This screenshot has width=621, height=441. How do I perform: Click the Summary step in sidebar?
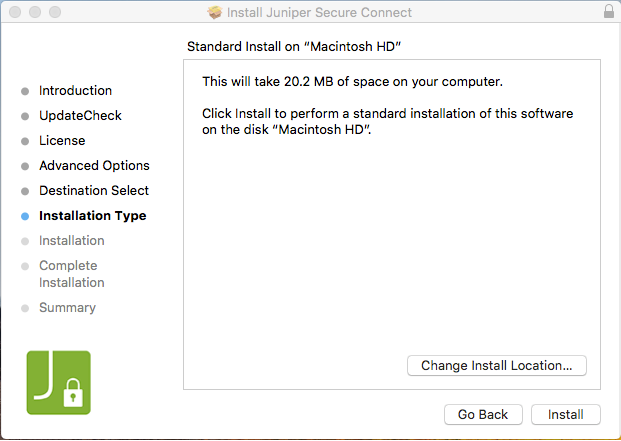tap(67, 308)
